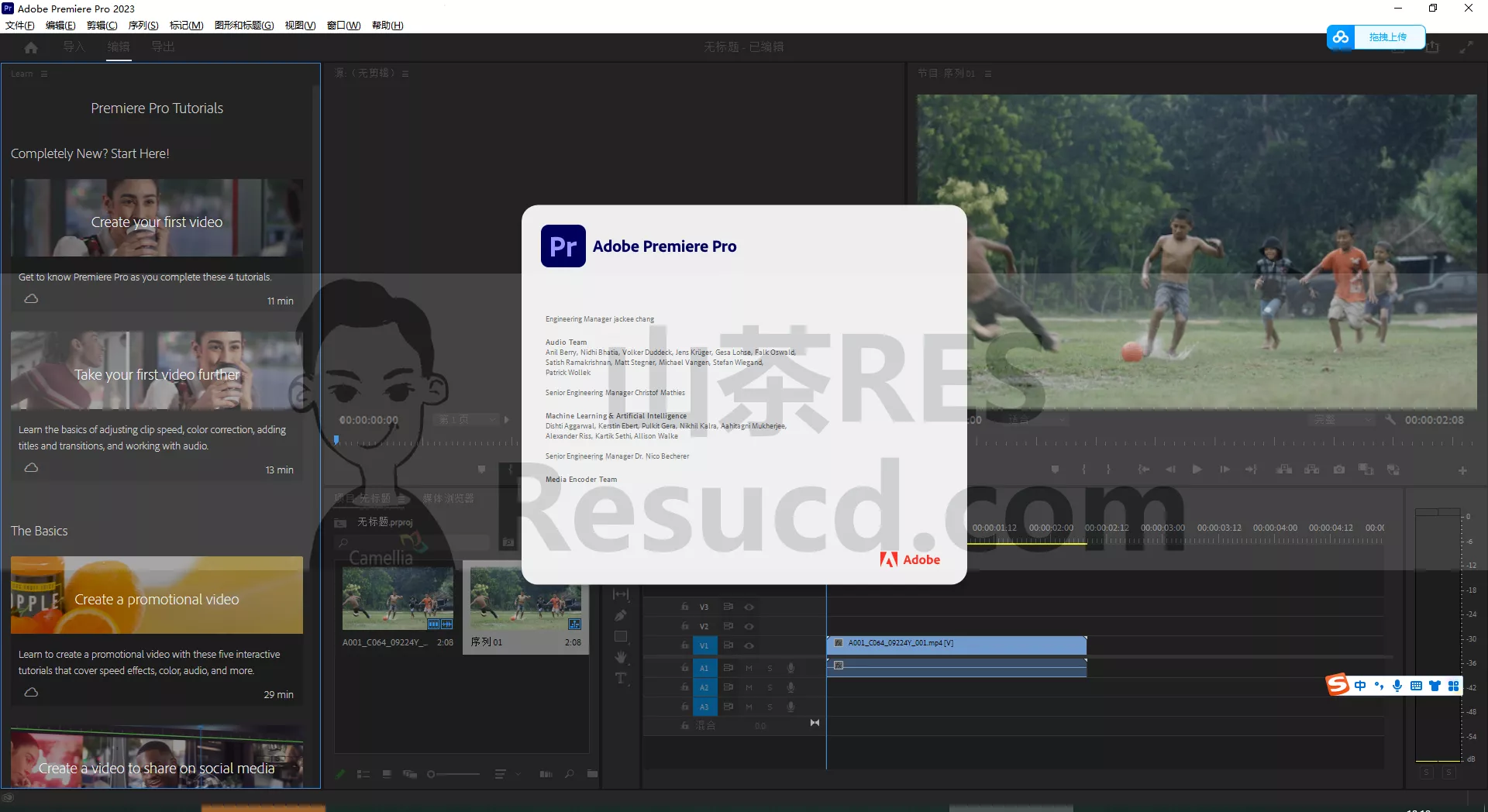Select the Pen tool in tools panel
This screenshot has height=812, width=1488.
[x=621, y=615]
